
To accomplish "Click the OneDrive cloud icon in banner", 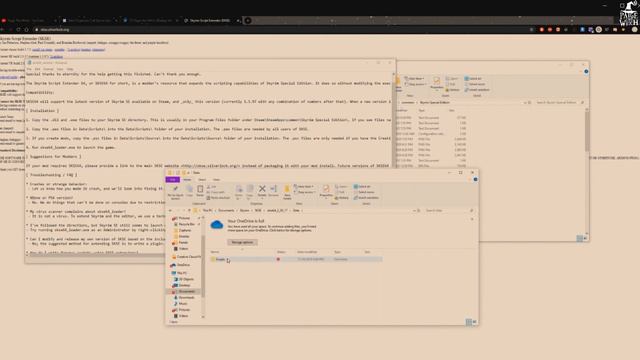I will (217, 224).
